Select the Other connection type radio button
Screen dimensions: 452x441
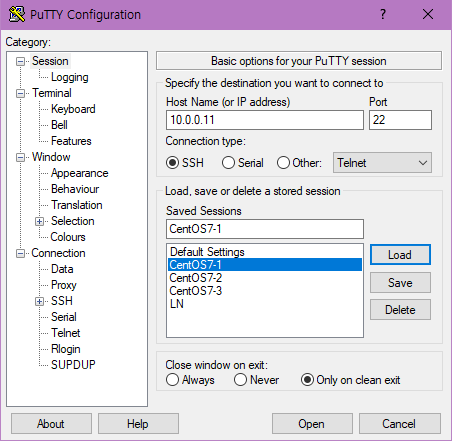283,163
